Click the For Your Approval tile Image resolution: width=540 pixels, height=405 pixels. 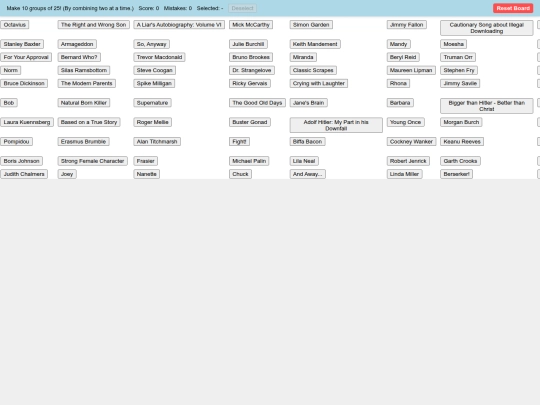(x=26, y=57)
